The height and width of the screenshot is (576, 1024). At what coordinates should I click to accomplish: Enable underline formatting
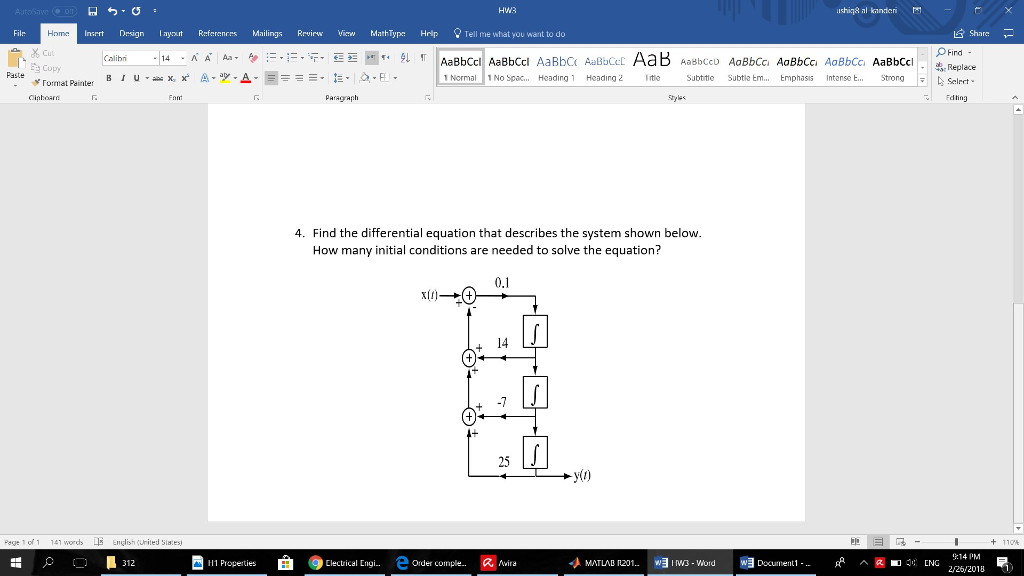(135, 78)
